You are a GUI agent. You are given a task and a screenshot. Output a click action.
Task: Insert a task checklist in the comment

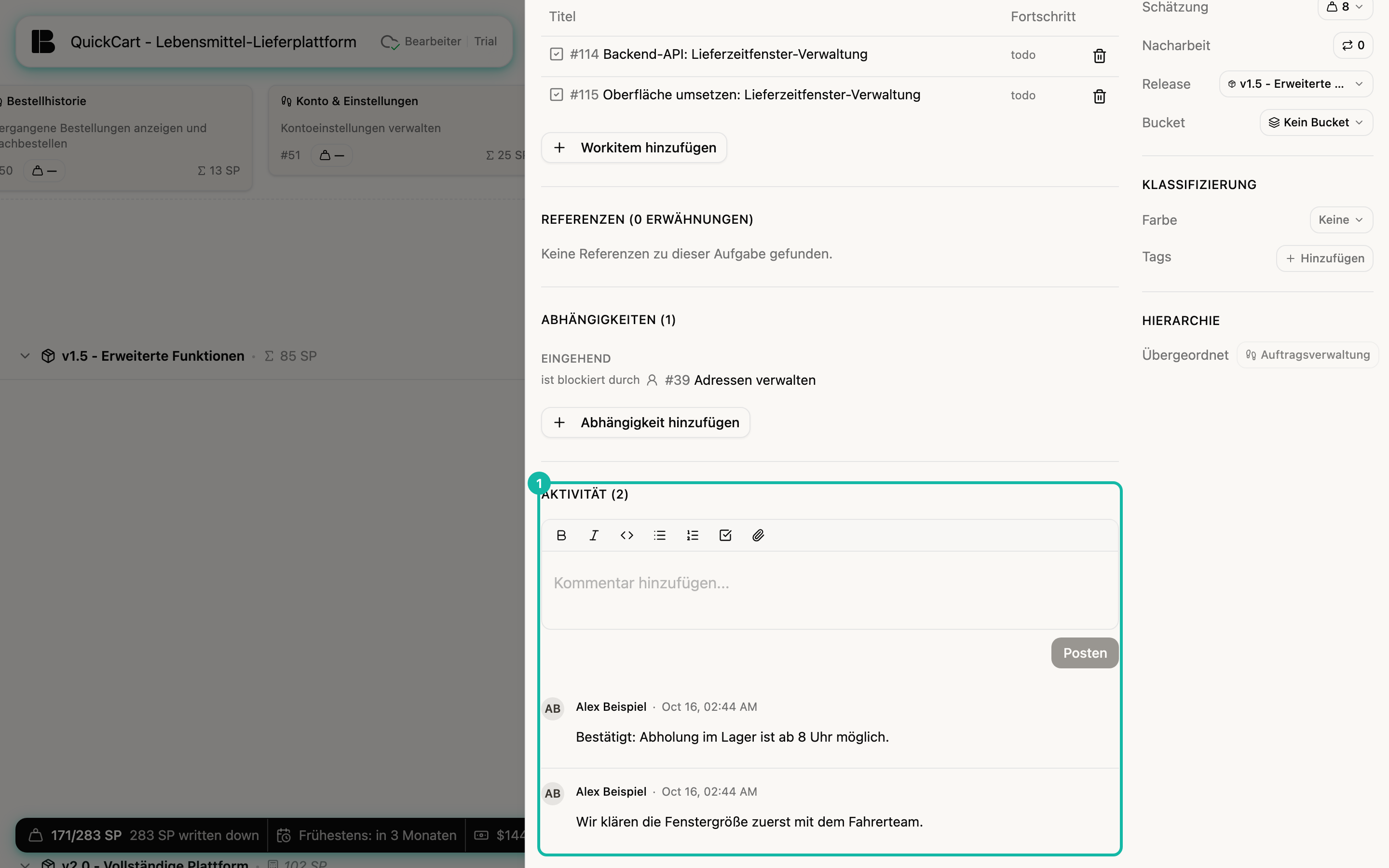[x=725, y=535]
